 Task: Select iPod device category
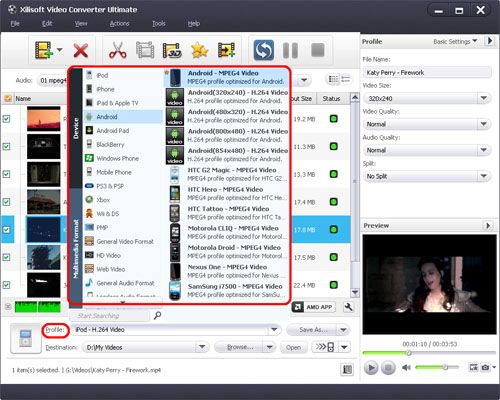pyautogui.click(x=123, y=75)
